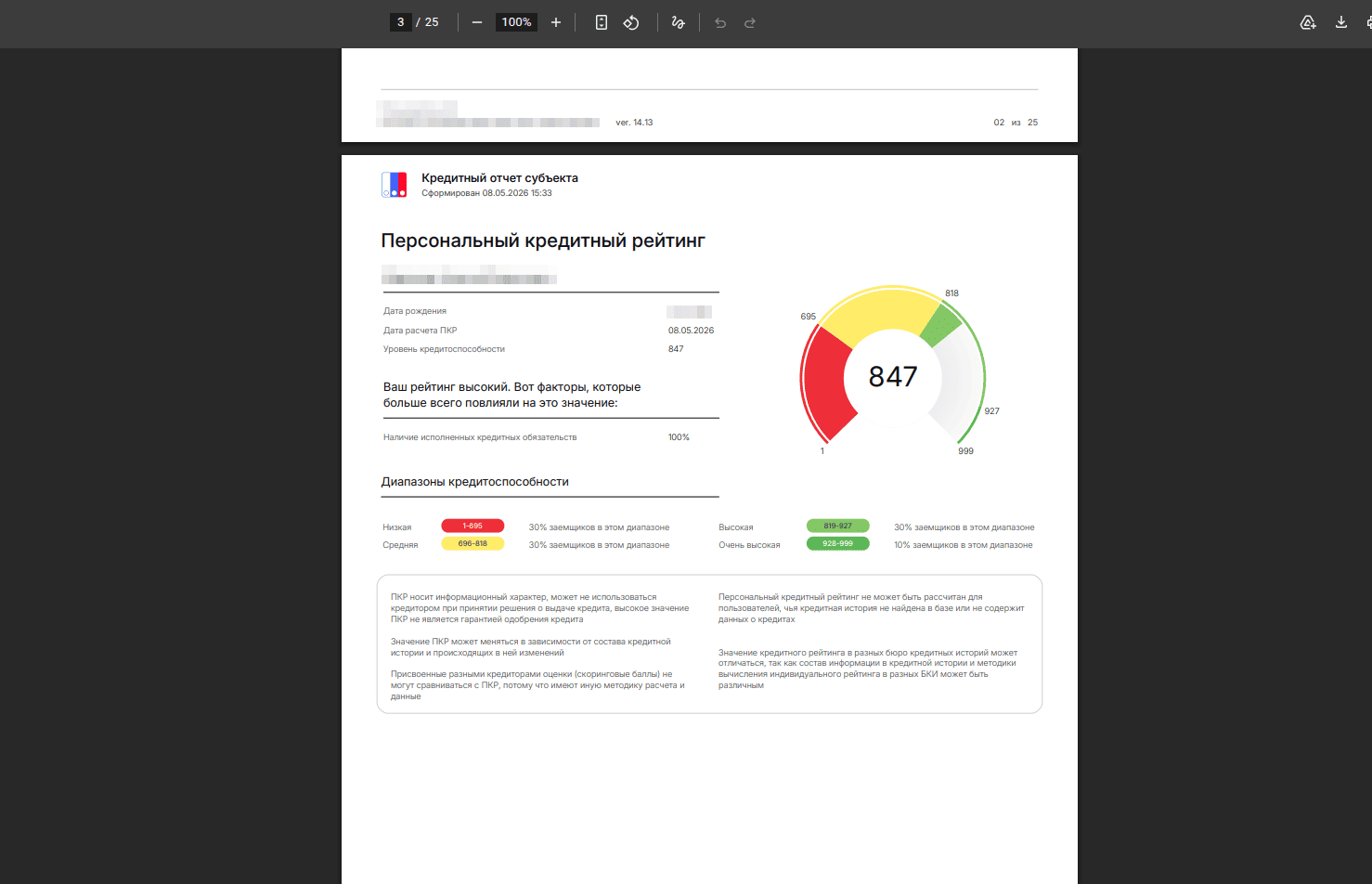Undo the last annotation

(x=720, y=22)
